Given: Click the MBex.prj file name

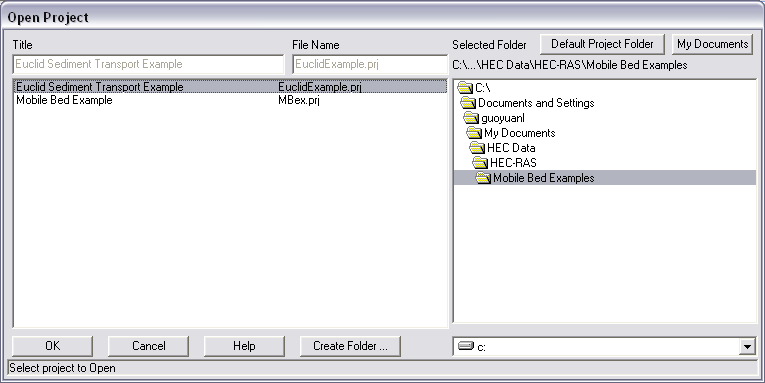Looking at the screenshot, I should (x=299, y=101).
